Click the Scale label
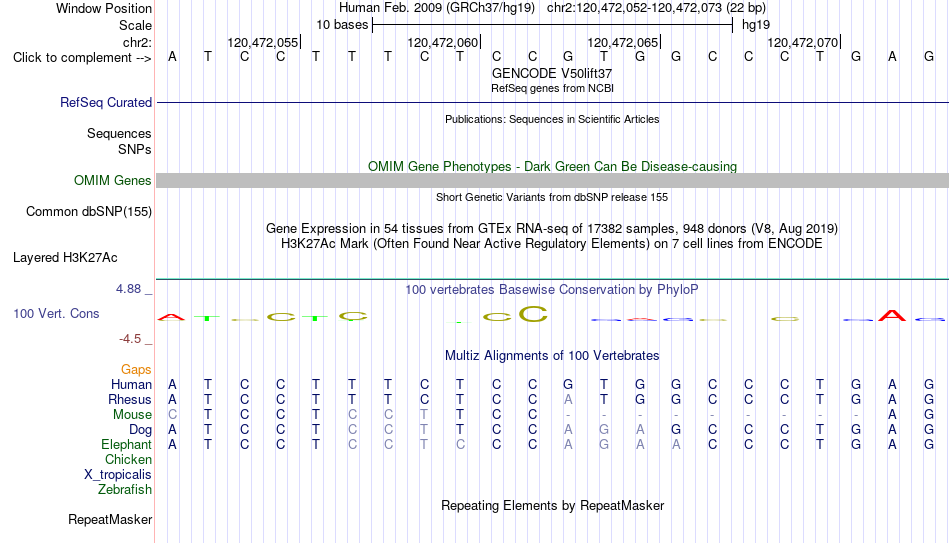The image size is (950, 543). (x=136, y=25)
